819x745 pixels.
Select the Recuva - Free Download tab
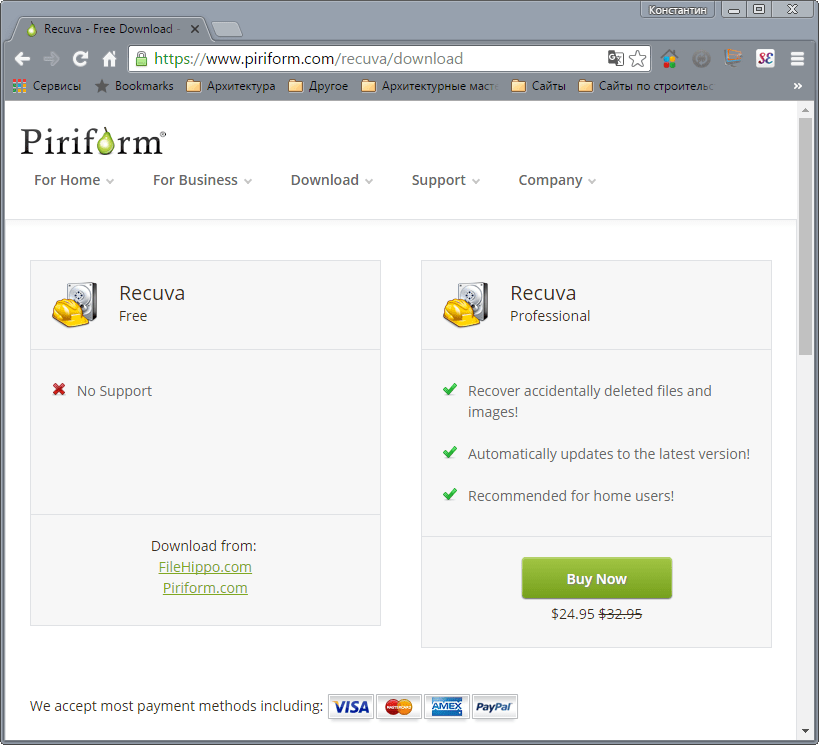coord(108,29)
